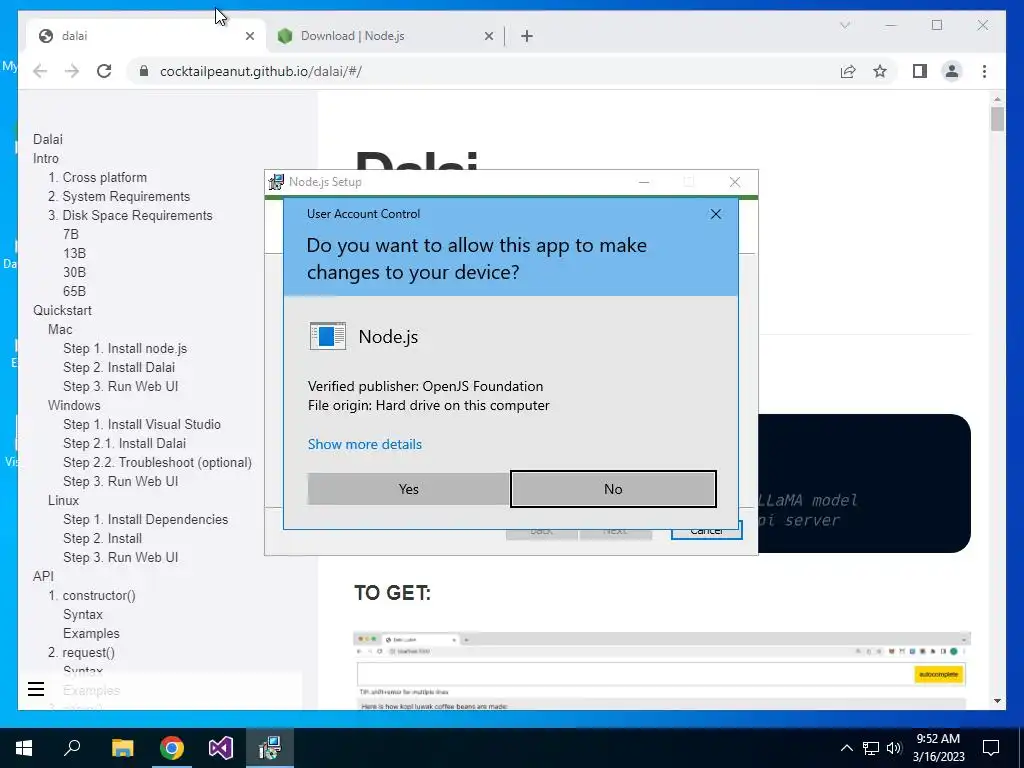Screen dimensions: 1024x768
Task: Open Linux quickstart entry
Action: click(63, 500)
